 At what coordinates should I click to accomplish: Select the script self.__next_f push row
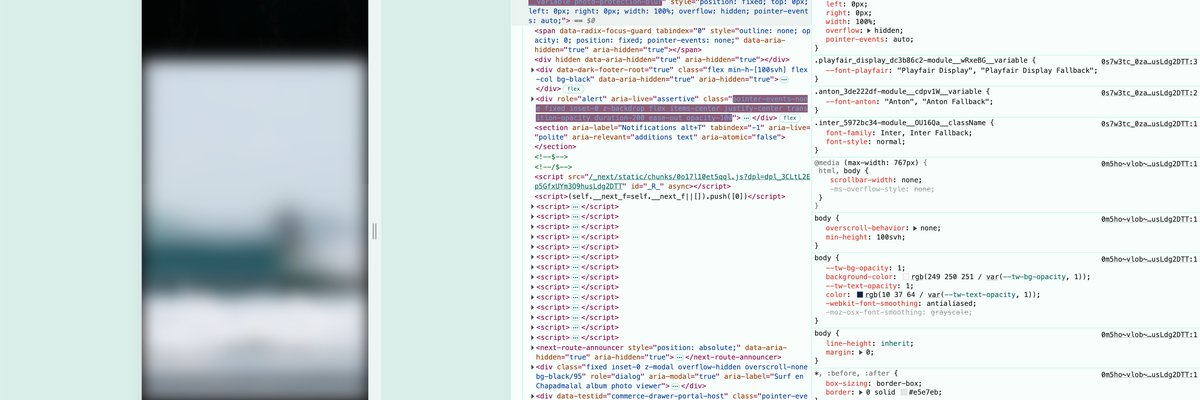coord(661,197)
